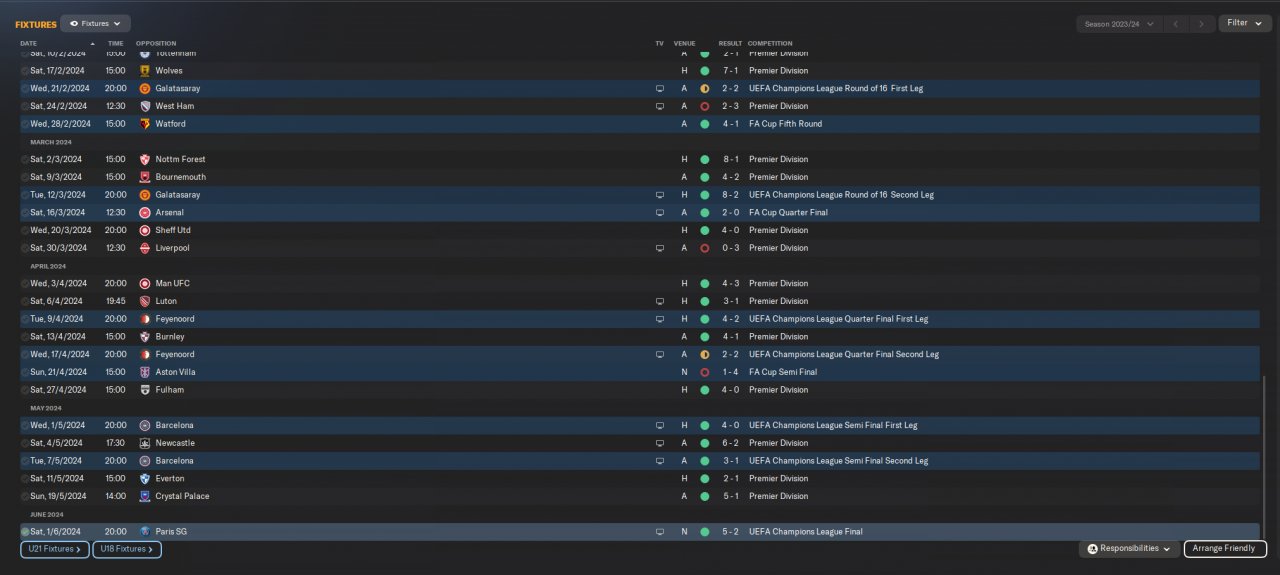Click the Galatasaray club badge on 21/2/2024
1280x575 pixels.
click(x=145, y=89)
